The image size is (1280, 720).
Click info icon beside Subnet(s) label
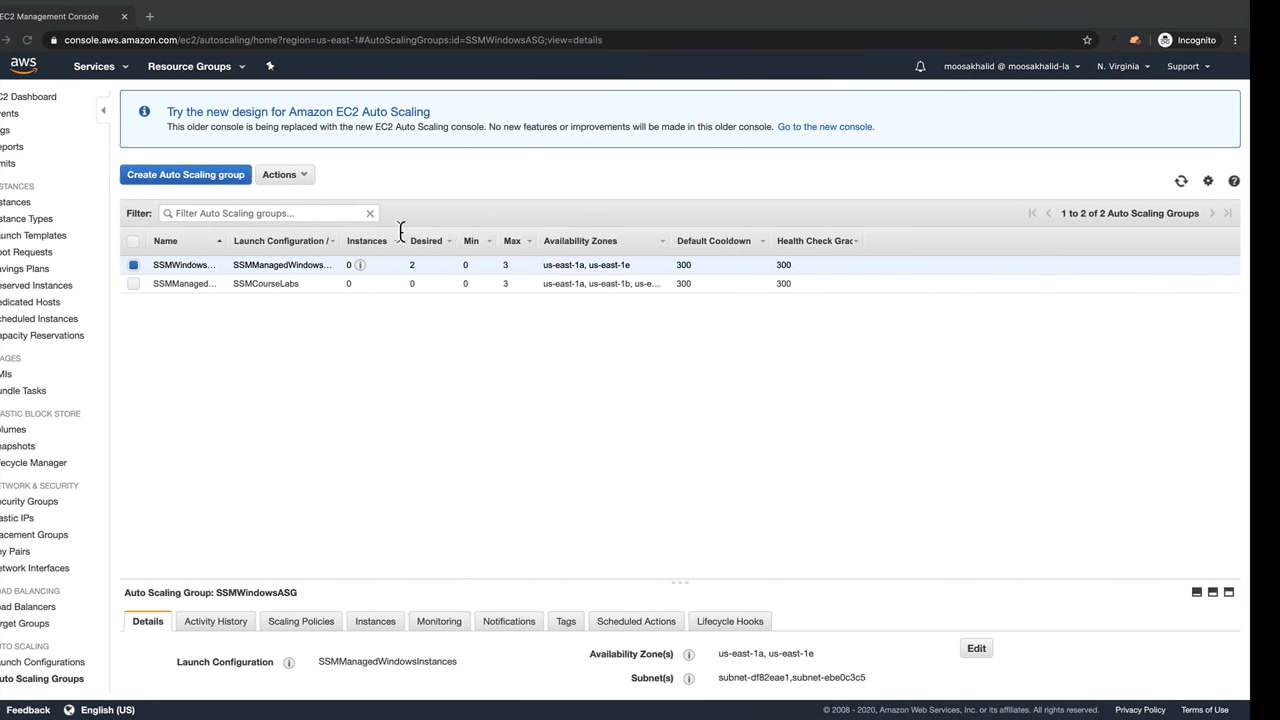[x=689, y=678]
